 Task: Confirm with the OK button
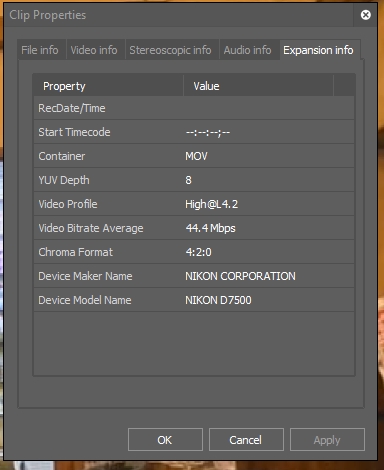click(x=165, y=440)
